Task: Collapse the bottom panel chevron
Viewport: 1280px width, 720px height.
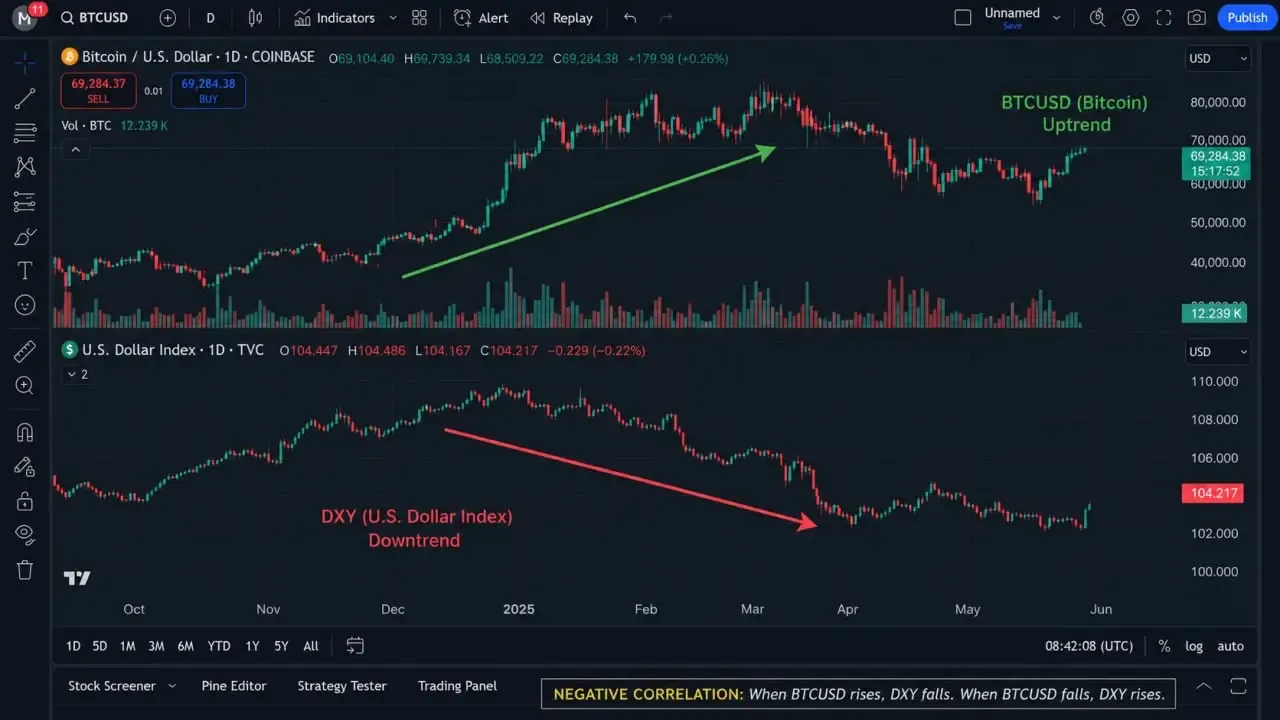Action: pos(1204,686)
